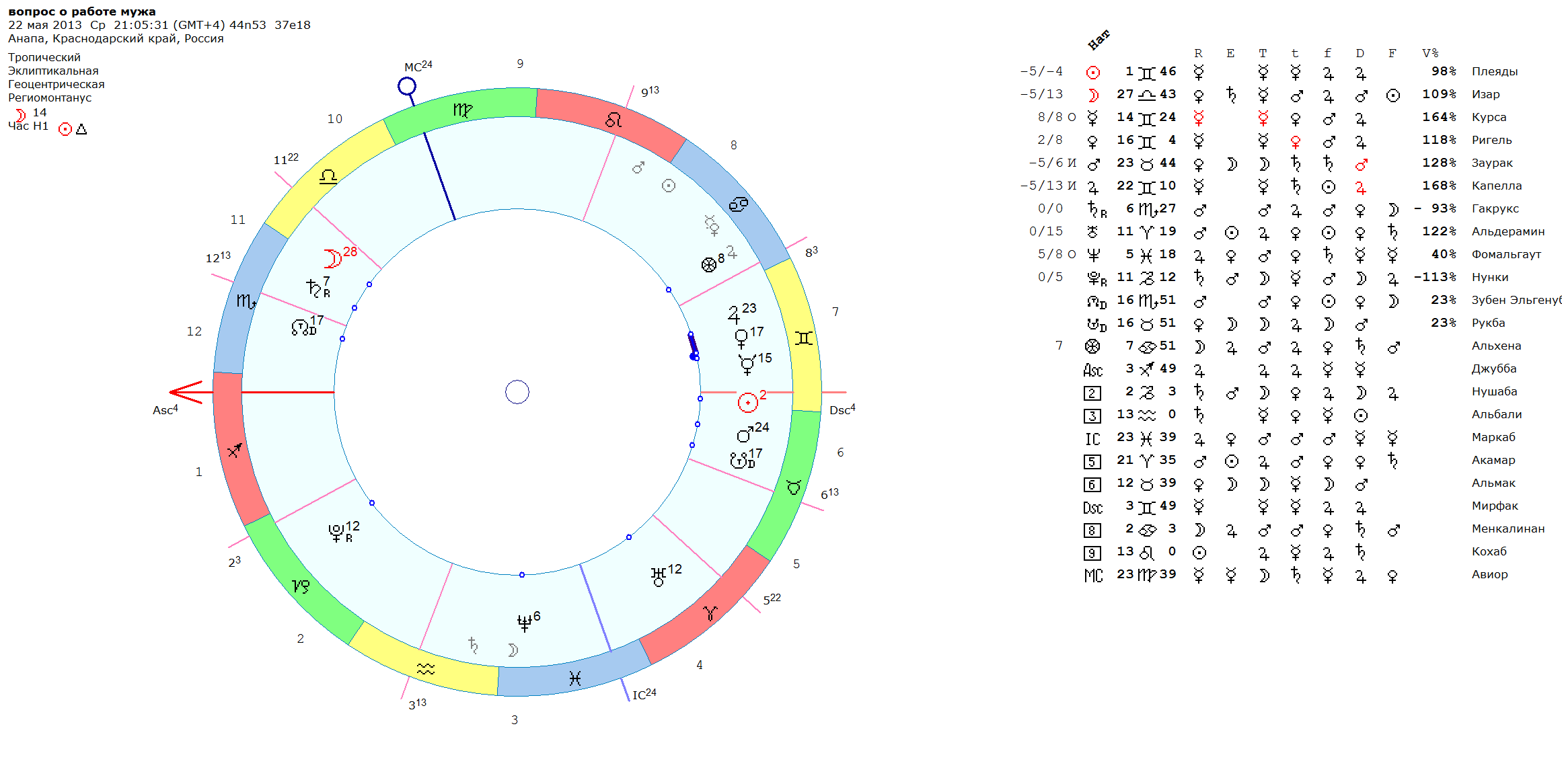This screenshot has width=1562, height=784.
Task: Click the Taurus sign on green segment
Action: click(x=794, y=487)
